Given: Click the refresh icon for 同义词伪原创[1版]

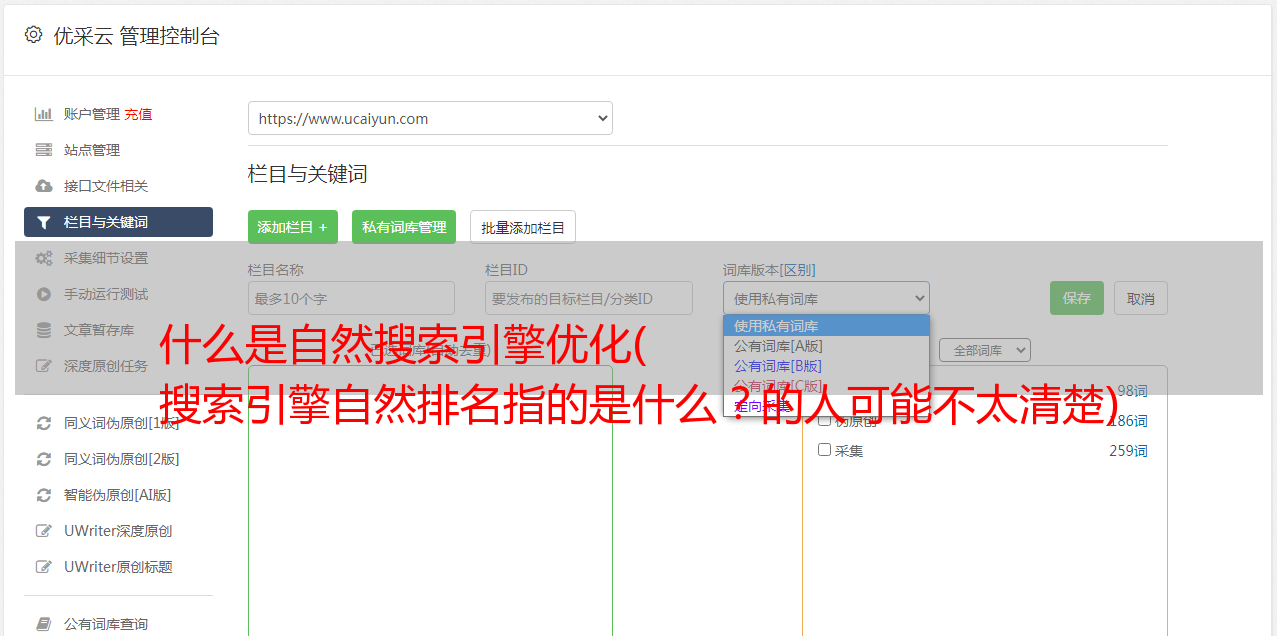Looking at the screenshot, I should click(44, 423).
